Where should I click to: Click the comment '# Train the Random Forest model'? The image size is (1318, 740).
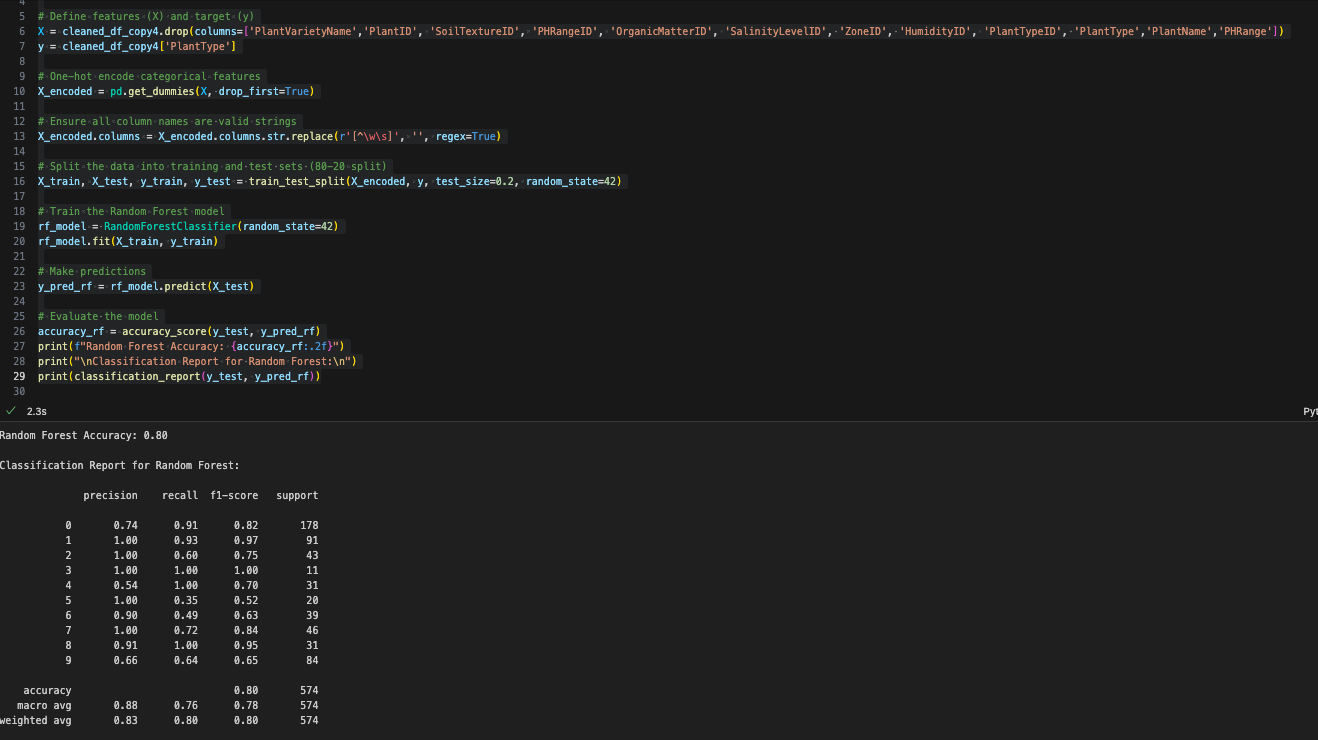click(131, 211)
